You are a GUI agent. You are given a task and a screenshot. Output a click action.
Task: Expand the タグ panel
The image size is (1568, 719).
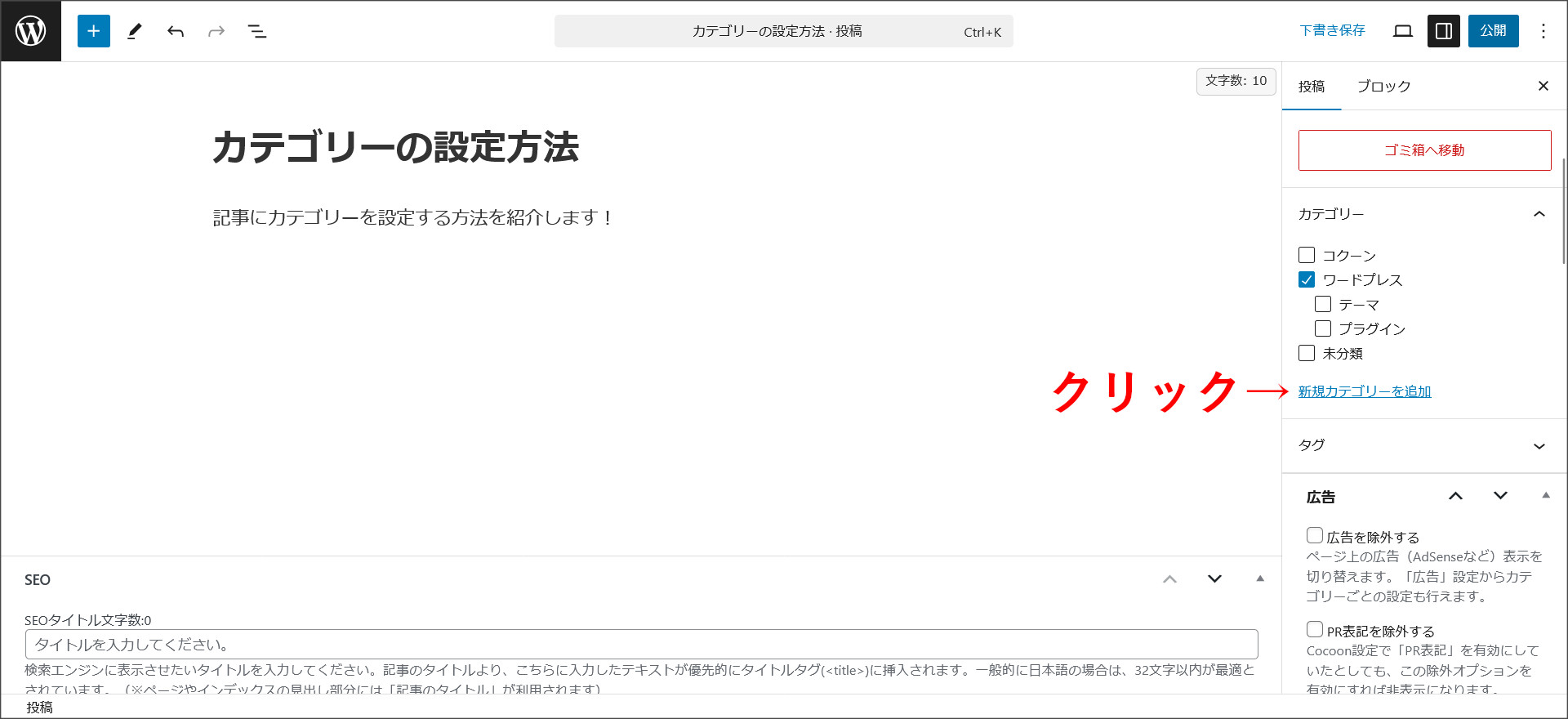pos(1424,445)
